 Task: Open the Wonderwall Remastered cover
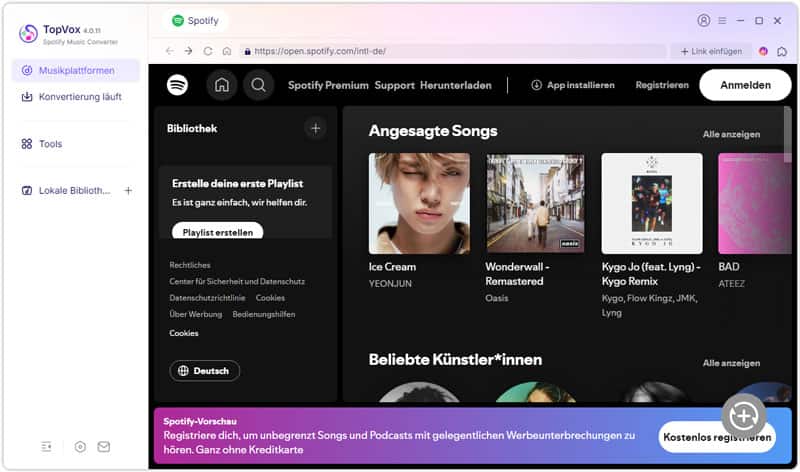(535, 203)
